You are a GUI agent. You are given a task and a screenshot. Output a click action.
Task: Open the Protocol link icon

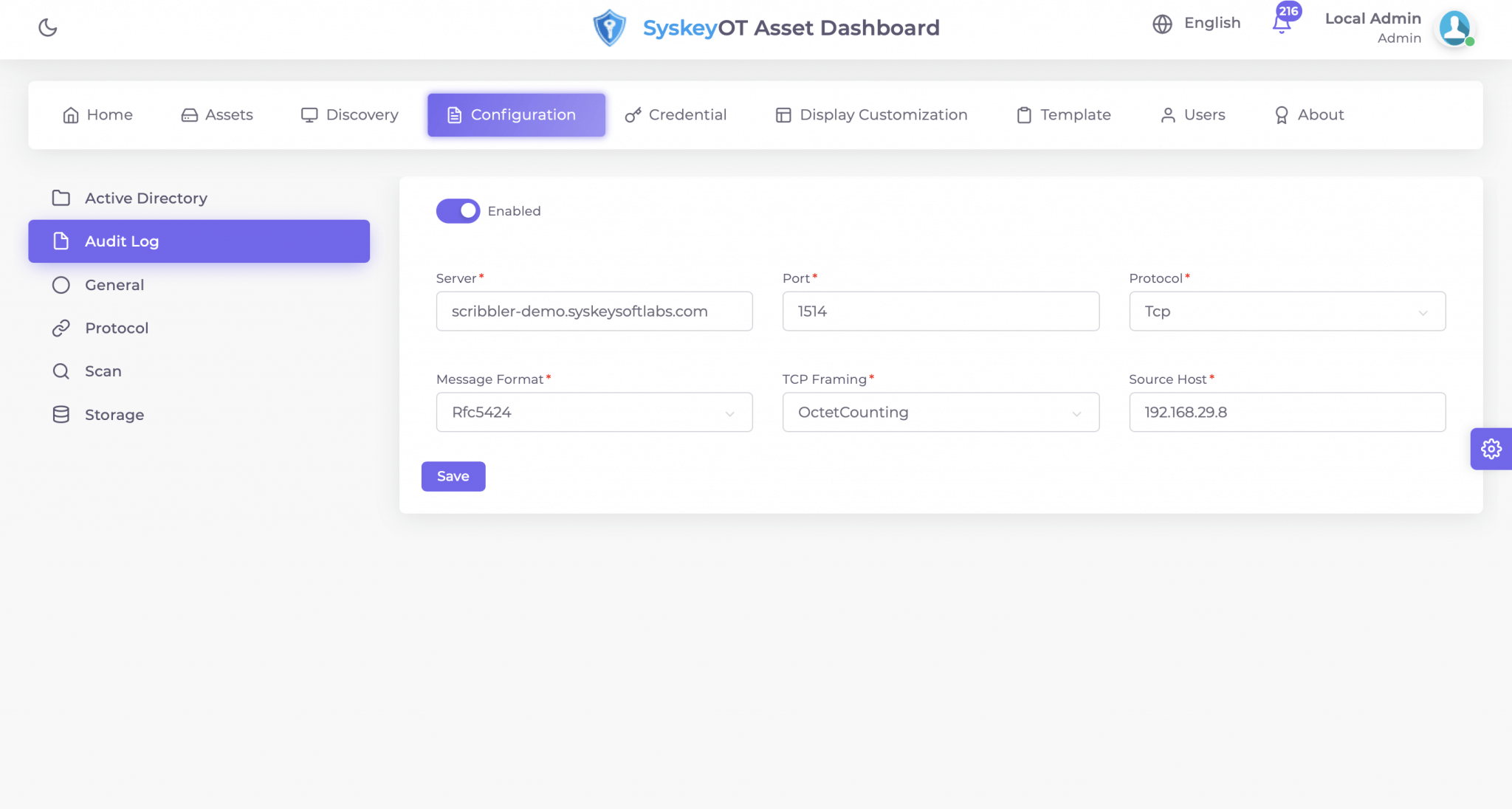[x=61, y=328]
